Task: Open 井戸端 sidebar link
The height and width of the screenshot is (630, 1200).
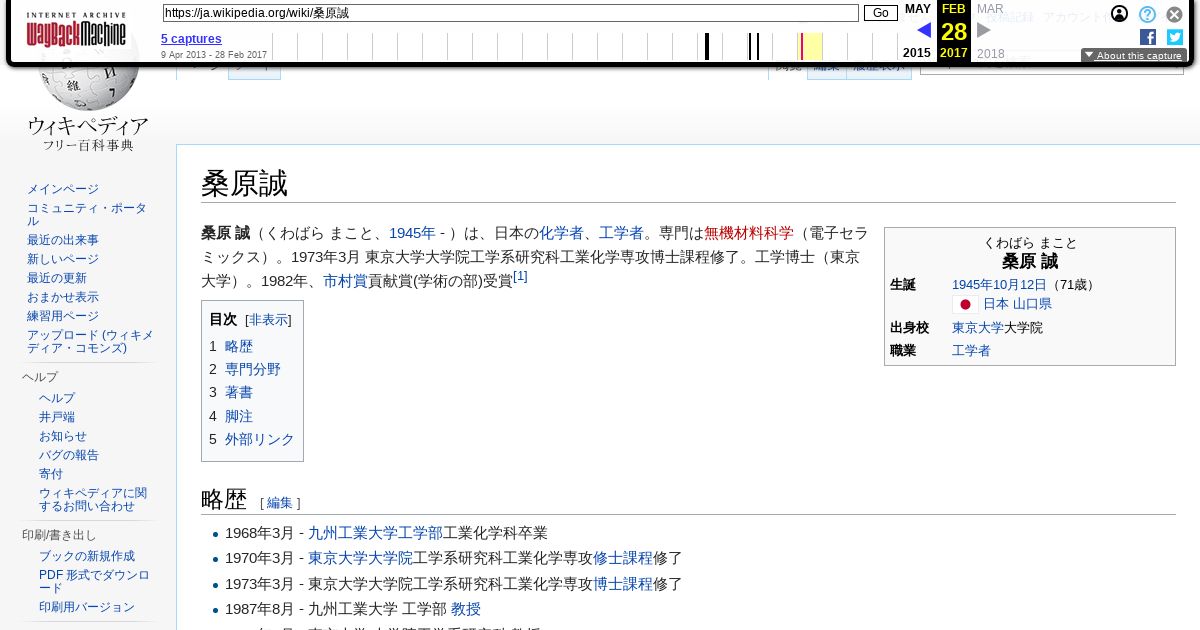Action: click(x=57, y=417)
